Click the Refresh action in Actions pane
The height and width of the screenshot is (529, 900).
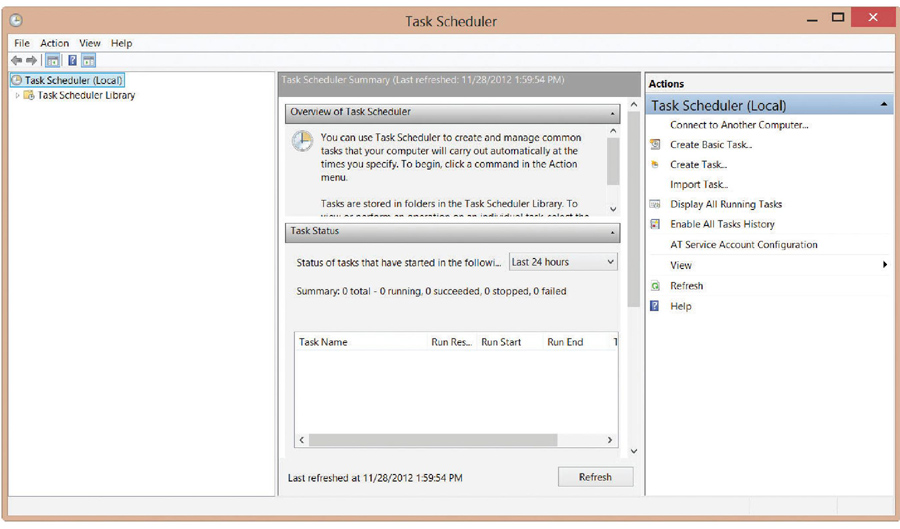click(x=686, y=286)
